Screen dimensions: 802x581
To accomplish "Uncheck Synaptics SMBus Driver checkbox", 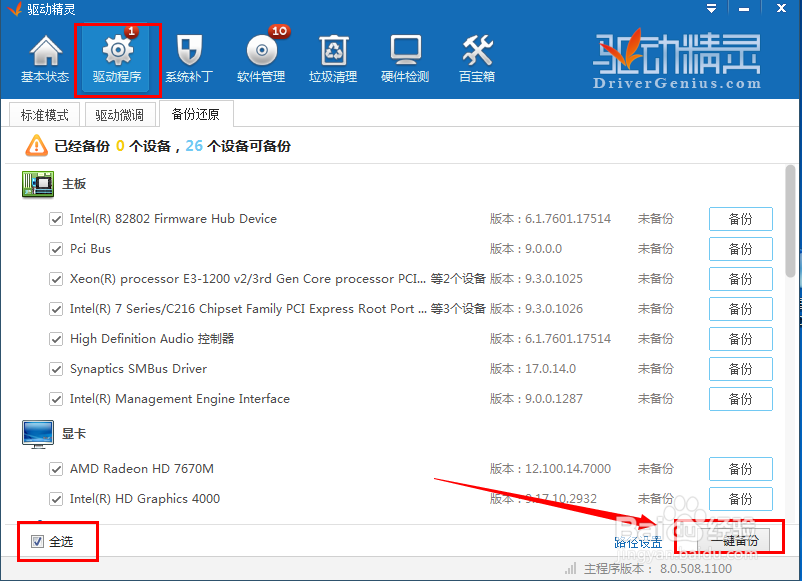I will coord(56,369).
